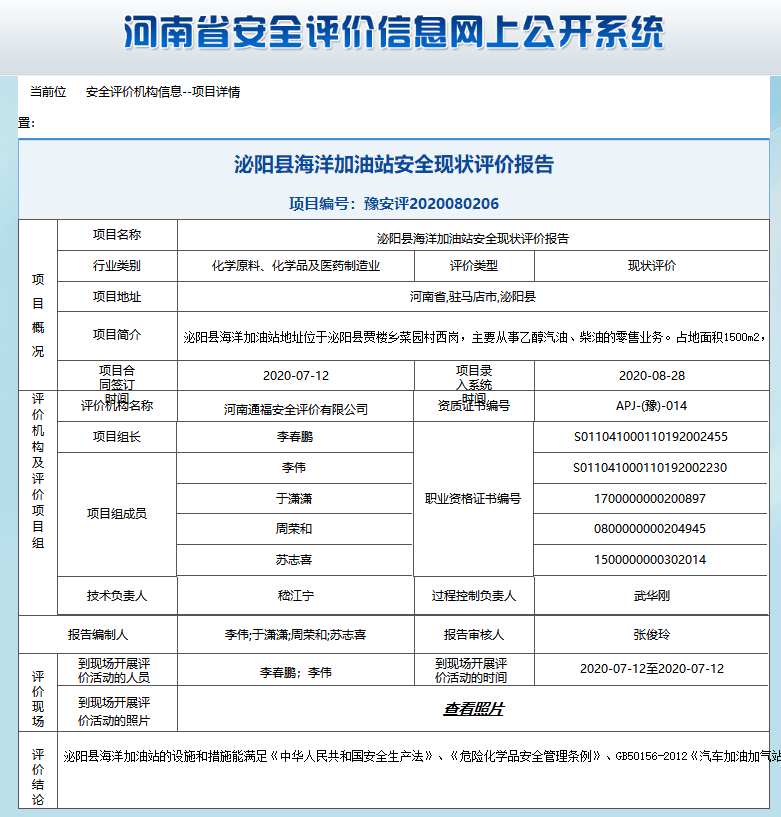Select certificate number 1500000000302014

click(x=650, y=560)
